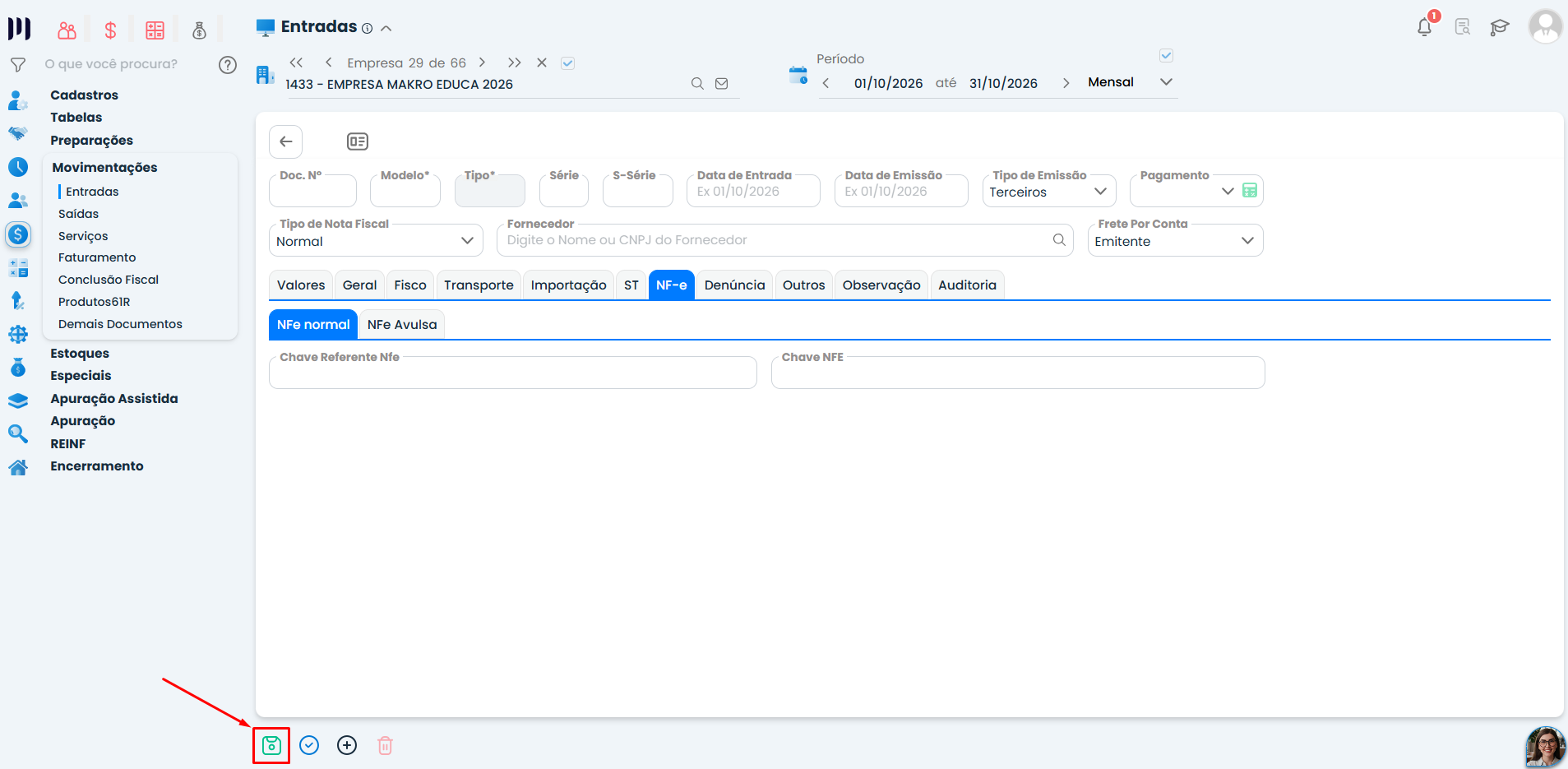Click the blue checkmark confirm icon
Viewport: 1568px width, 769px height.
pyautogui.click(x=309, y=745)
